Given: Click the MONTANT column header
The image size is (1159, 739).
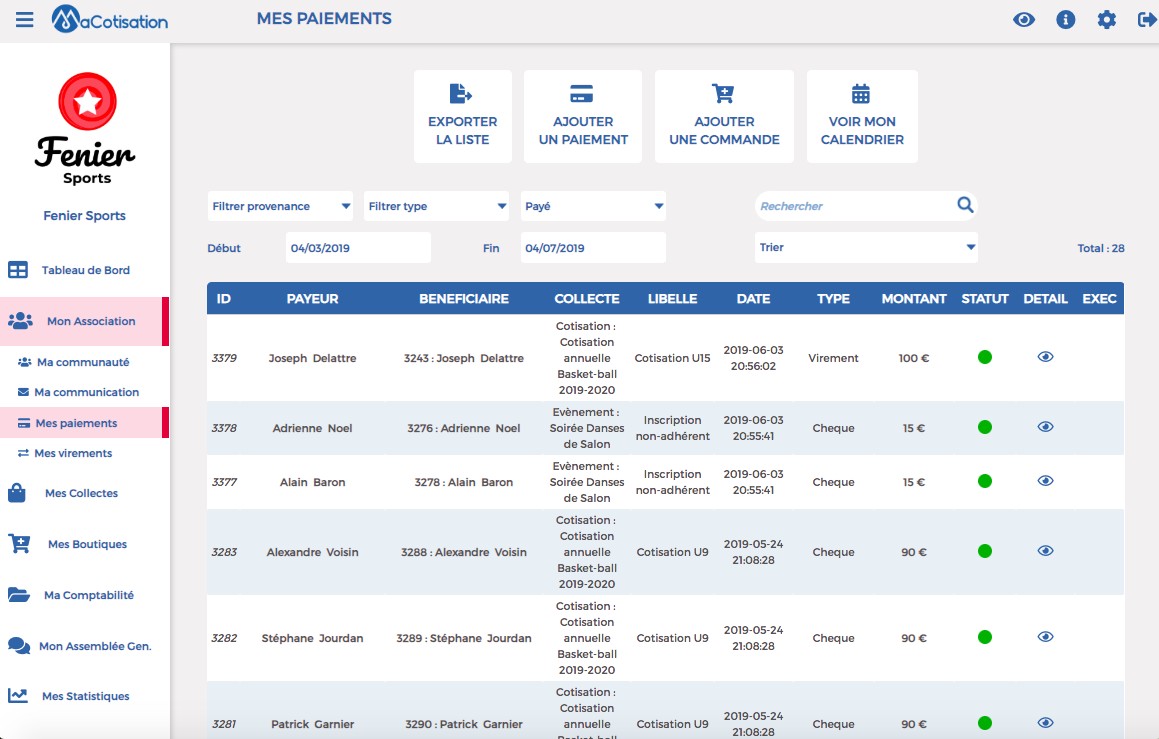Looking at the screenshot, I should [x=914, y=299].
